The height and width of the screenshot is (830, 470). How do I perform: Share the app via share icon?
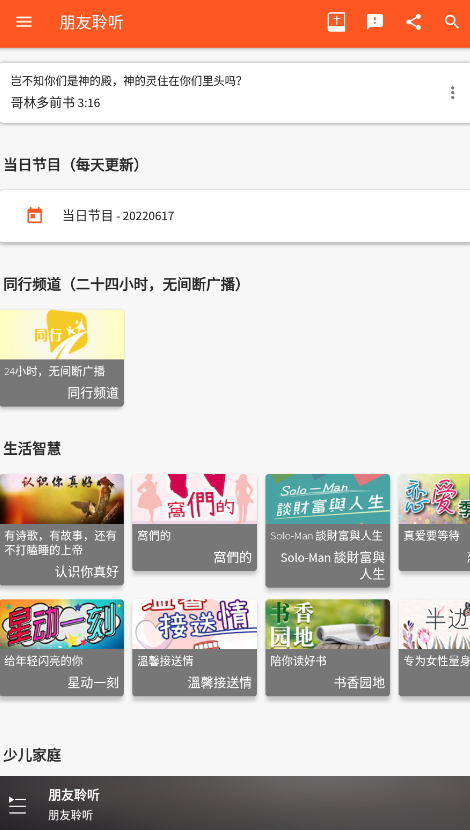[413, 22]
